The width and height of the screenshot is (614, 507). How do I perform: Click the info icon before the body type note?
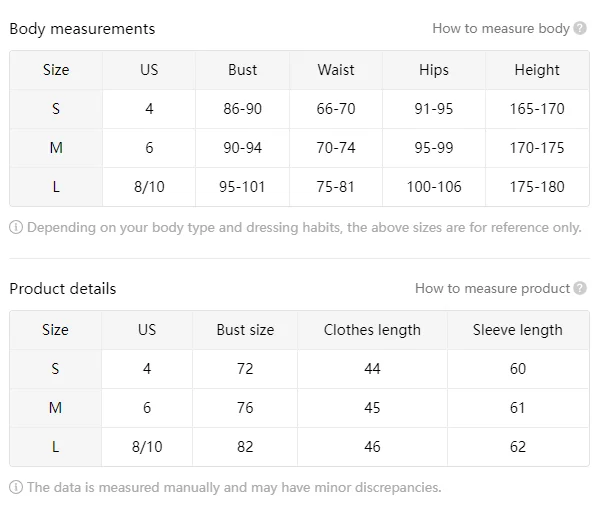16,228
